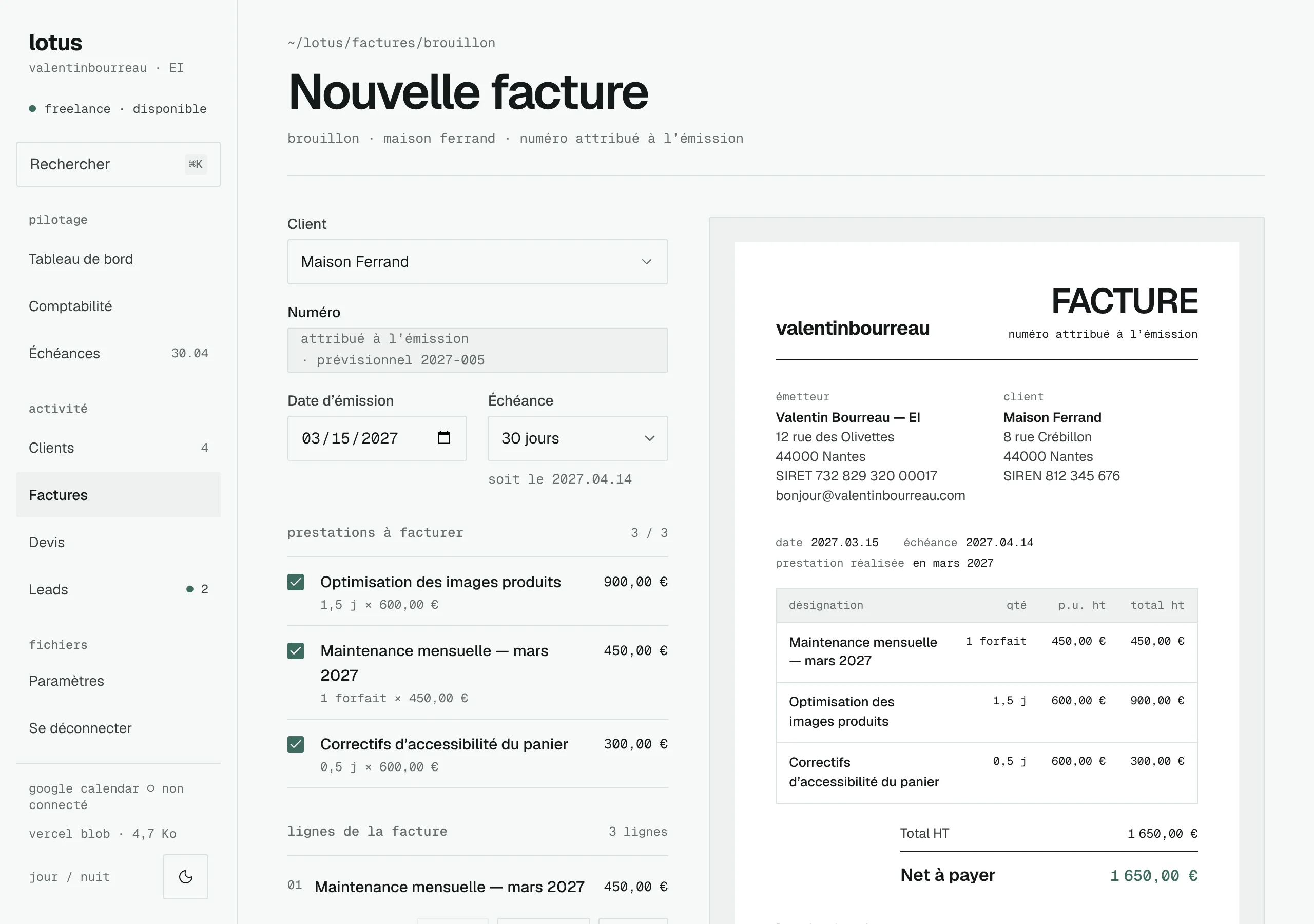This screenshot has width=1314, height=924.
Task: Click the 1 forfait quantity in preview table
Action: pos(996,641)
